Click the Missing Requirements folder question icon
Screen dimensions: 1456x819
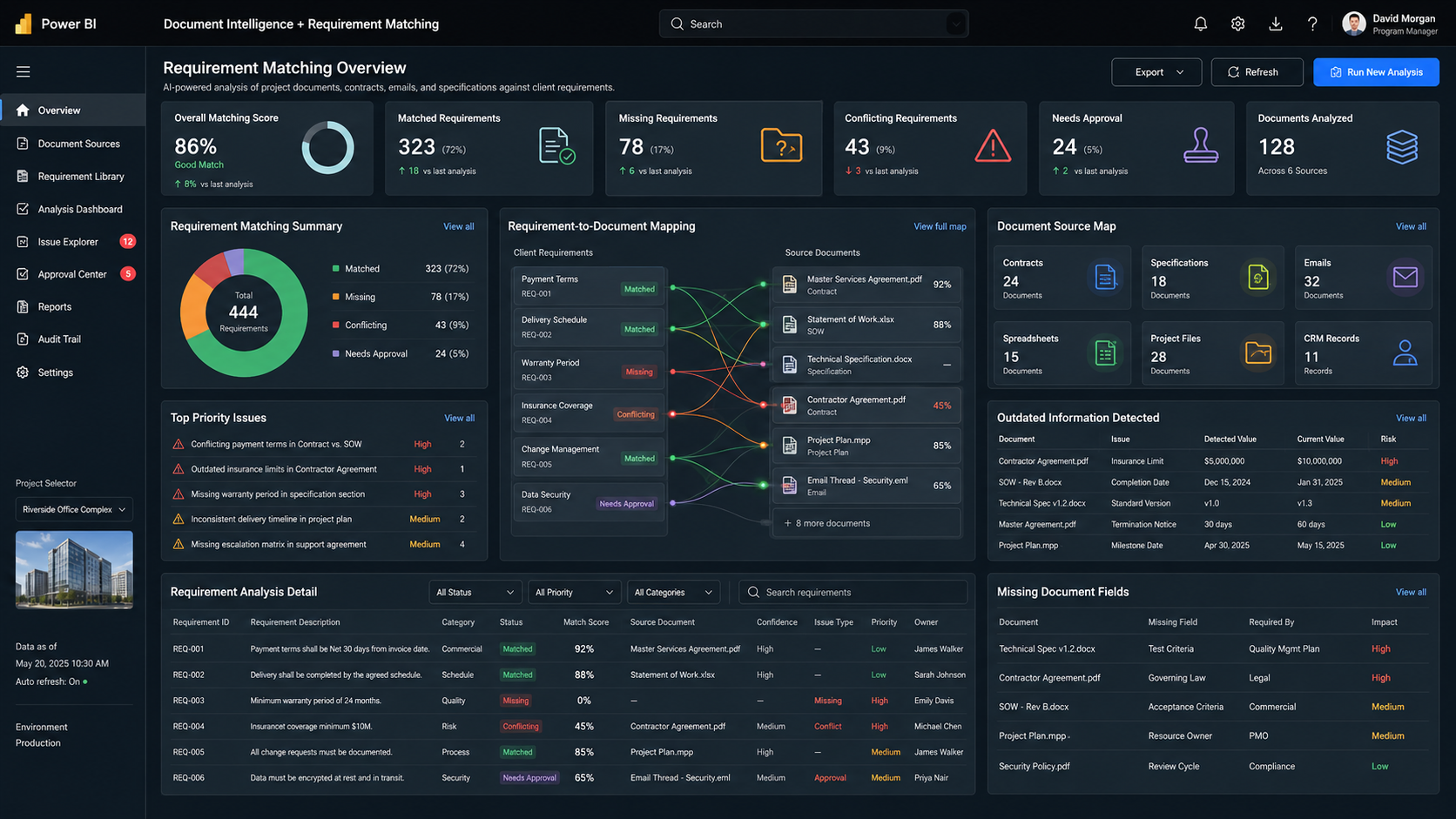[781, 145]
